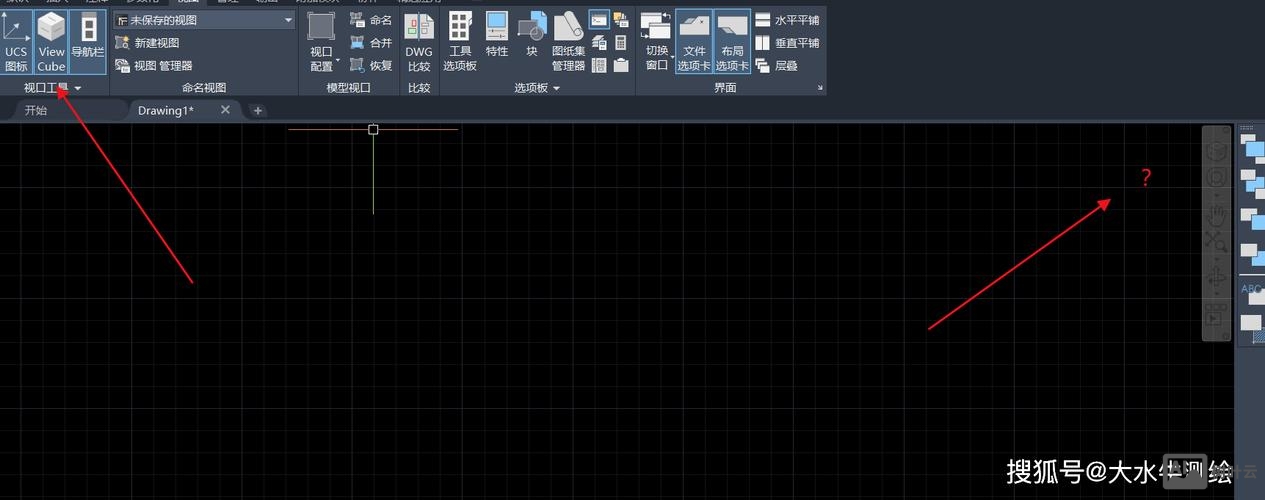Open the 图纸集管理器 sheet set manager
1265x500 pixels.
pyautogui.click(x=568, y=42)
